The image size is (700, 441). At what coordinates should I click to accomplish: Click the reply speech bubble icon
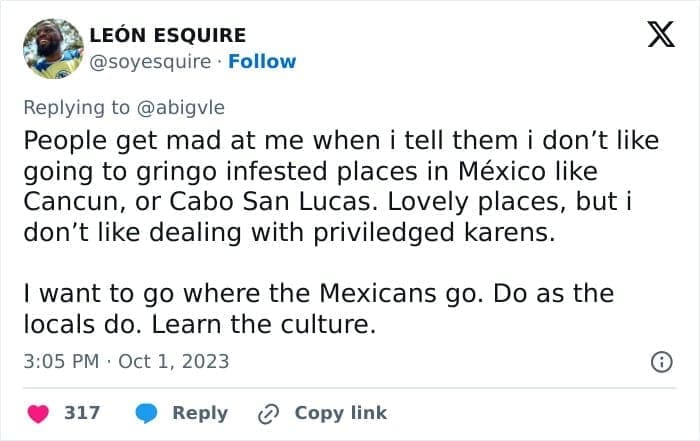[147, 412]
